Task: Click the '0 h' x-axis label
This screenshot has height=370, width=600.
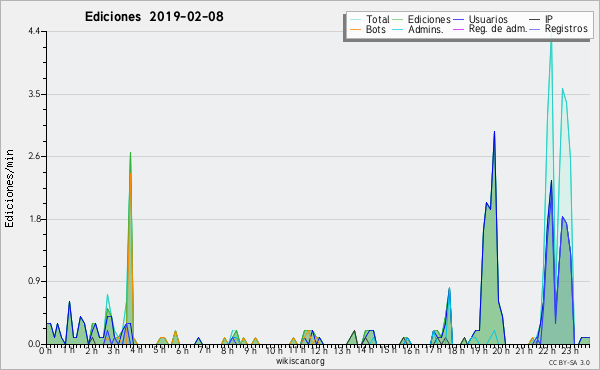Action: [x=46, y=351]
